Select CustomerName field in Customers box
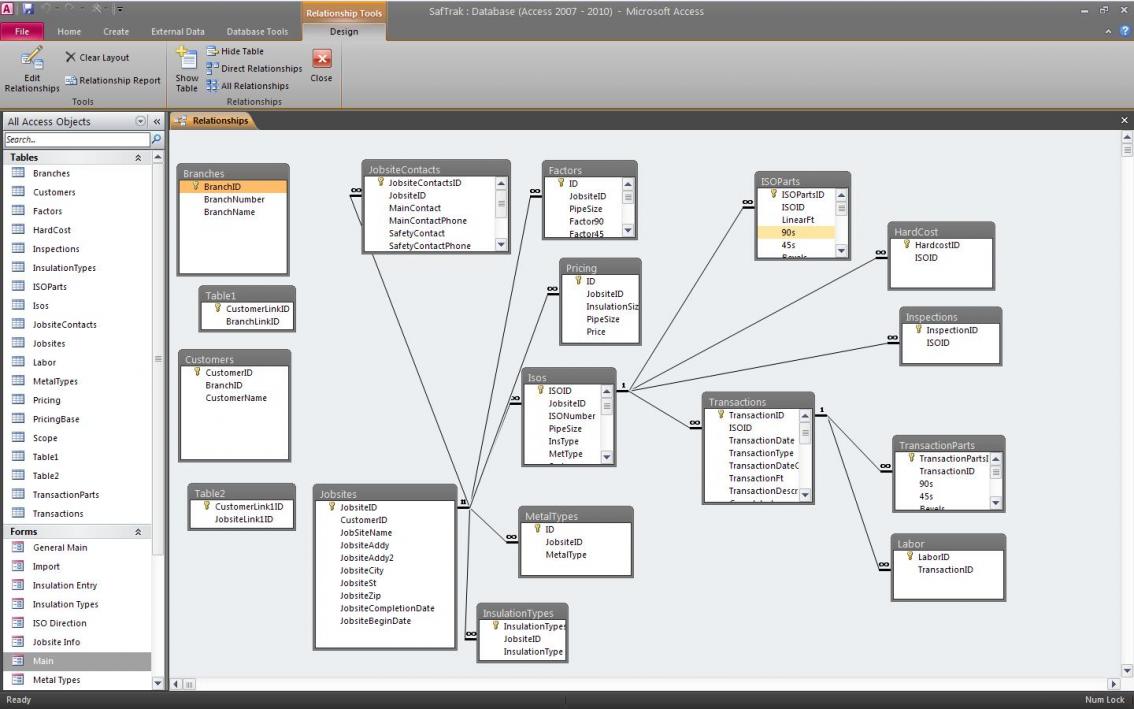Image resolution: width=1134 pixels, height=709 pixels. pos(236,398)
